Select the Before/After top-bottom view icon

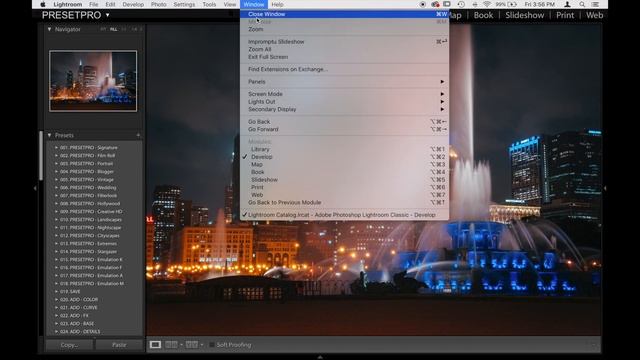(192, 344)
